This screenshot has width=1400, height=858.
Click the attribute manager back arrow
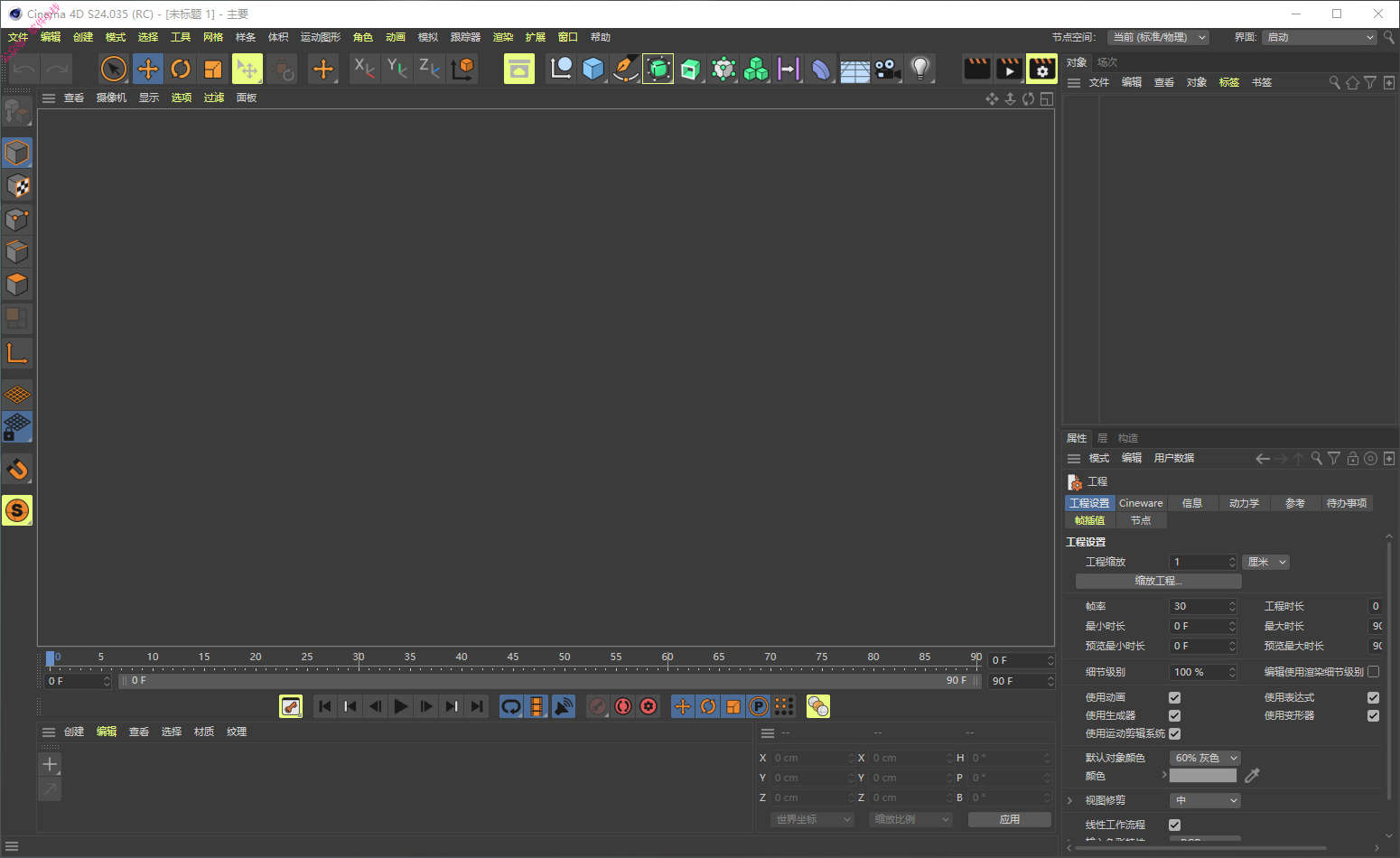pos(1263,459)
